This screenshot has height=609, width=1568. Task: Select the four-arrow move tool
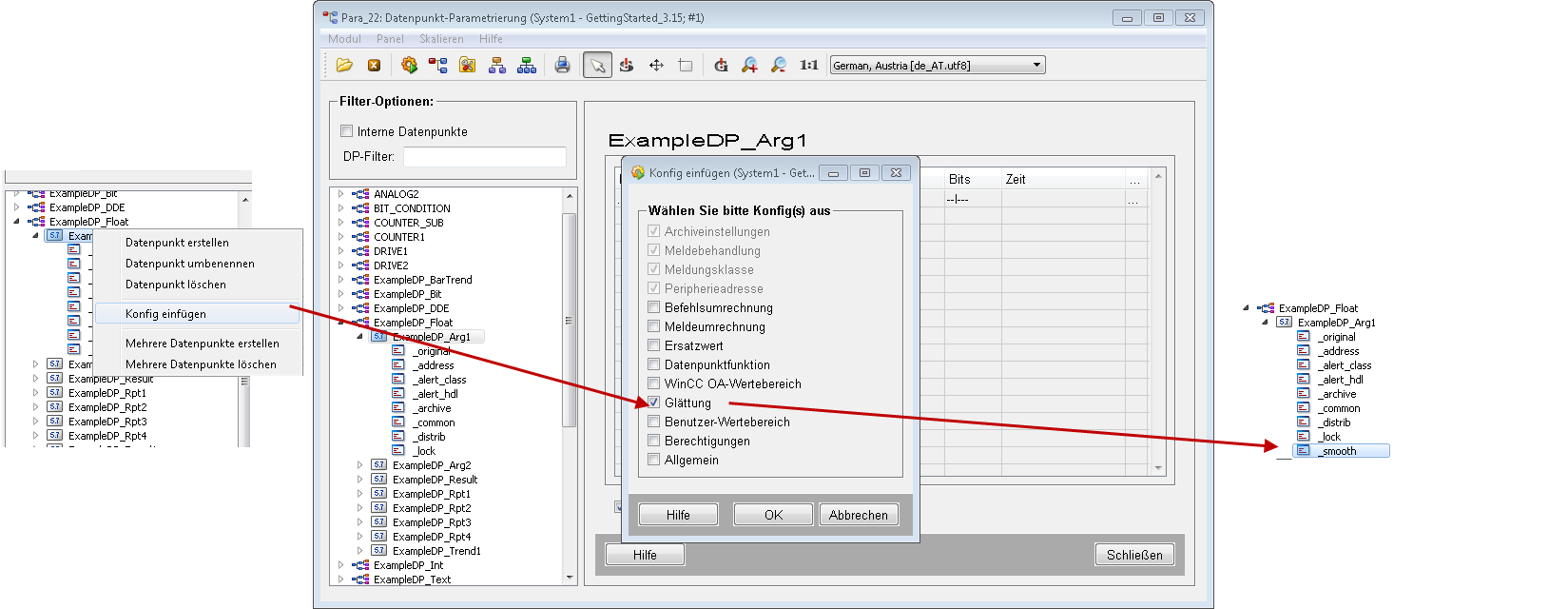click(x=656, y=65)
